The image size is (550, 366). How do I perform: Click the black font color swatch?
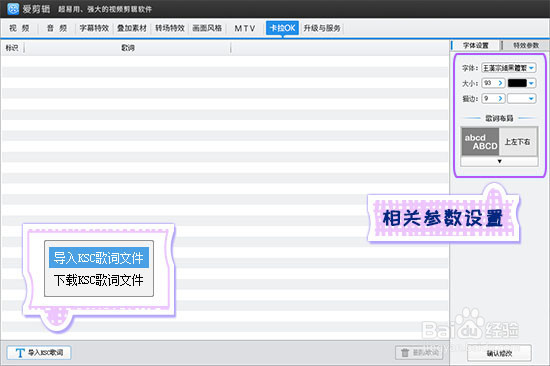point(517,83)
